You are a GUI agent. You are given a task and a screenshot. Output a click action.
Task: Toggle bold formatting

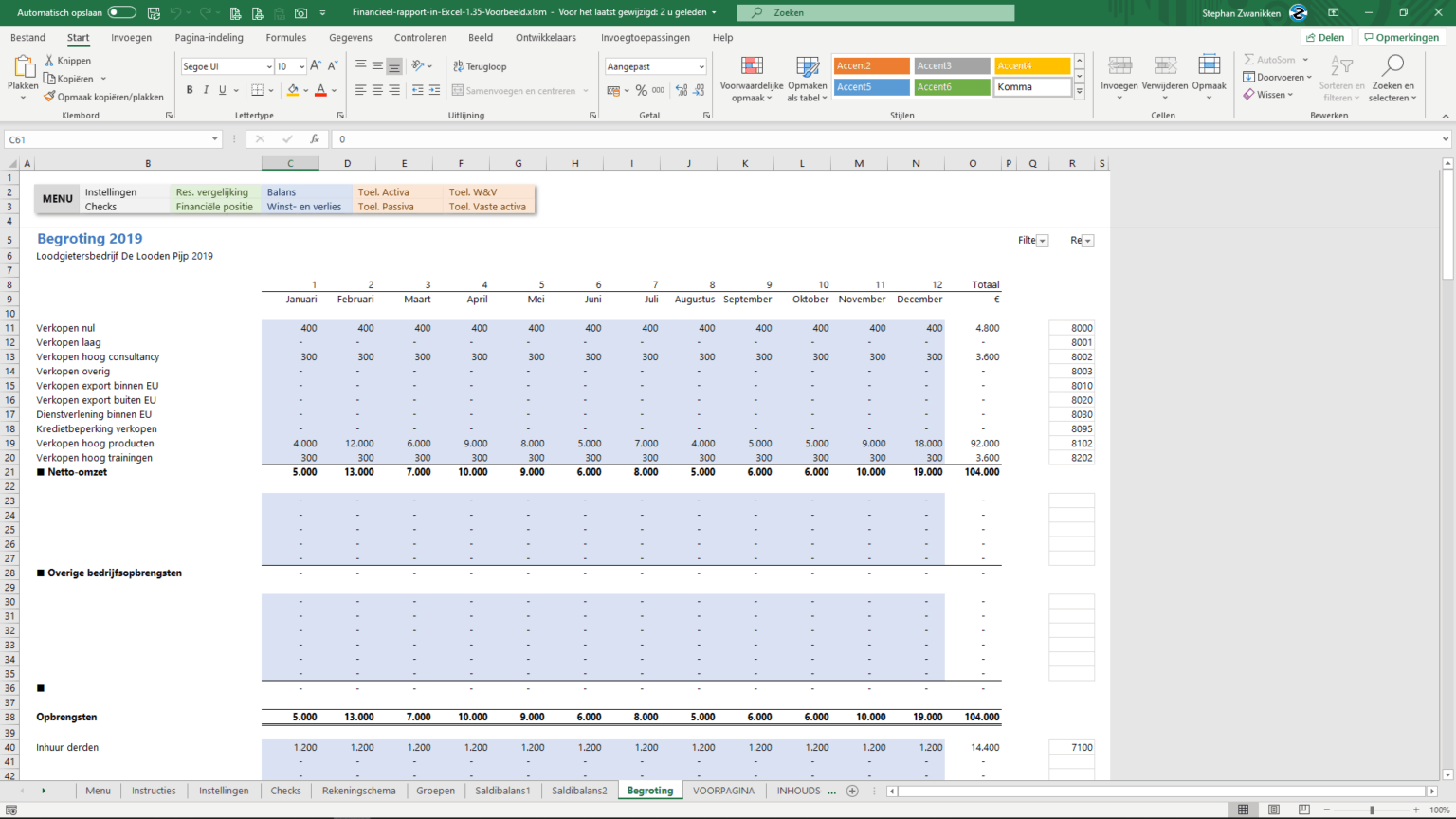click(190, 88)
